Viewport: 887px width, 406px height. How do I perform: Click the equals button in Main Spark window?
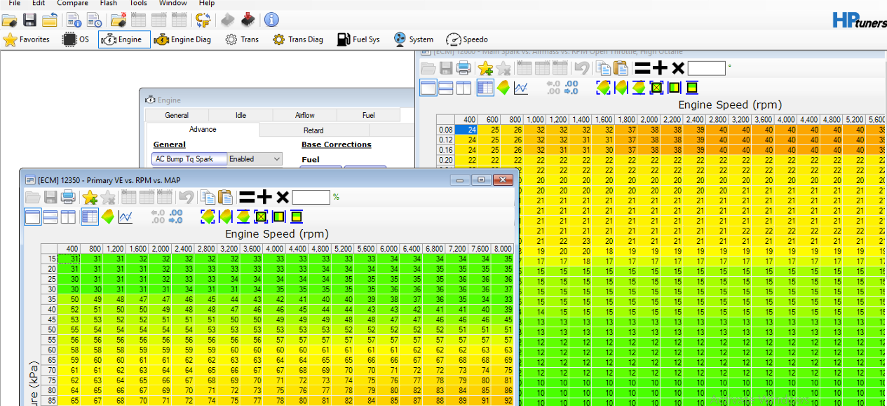coord(641,69)
